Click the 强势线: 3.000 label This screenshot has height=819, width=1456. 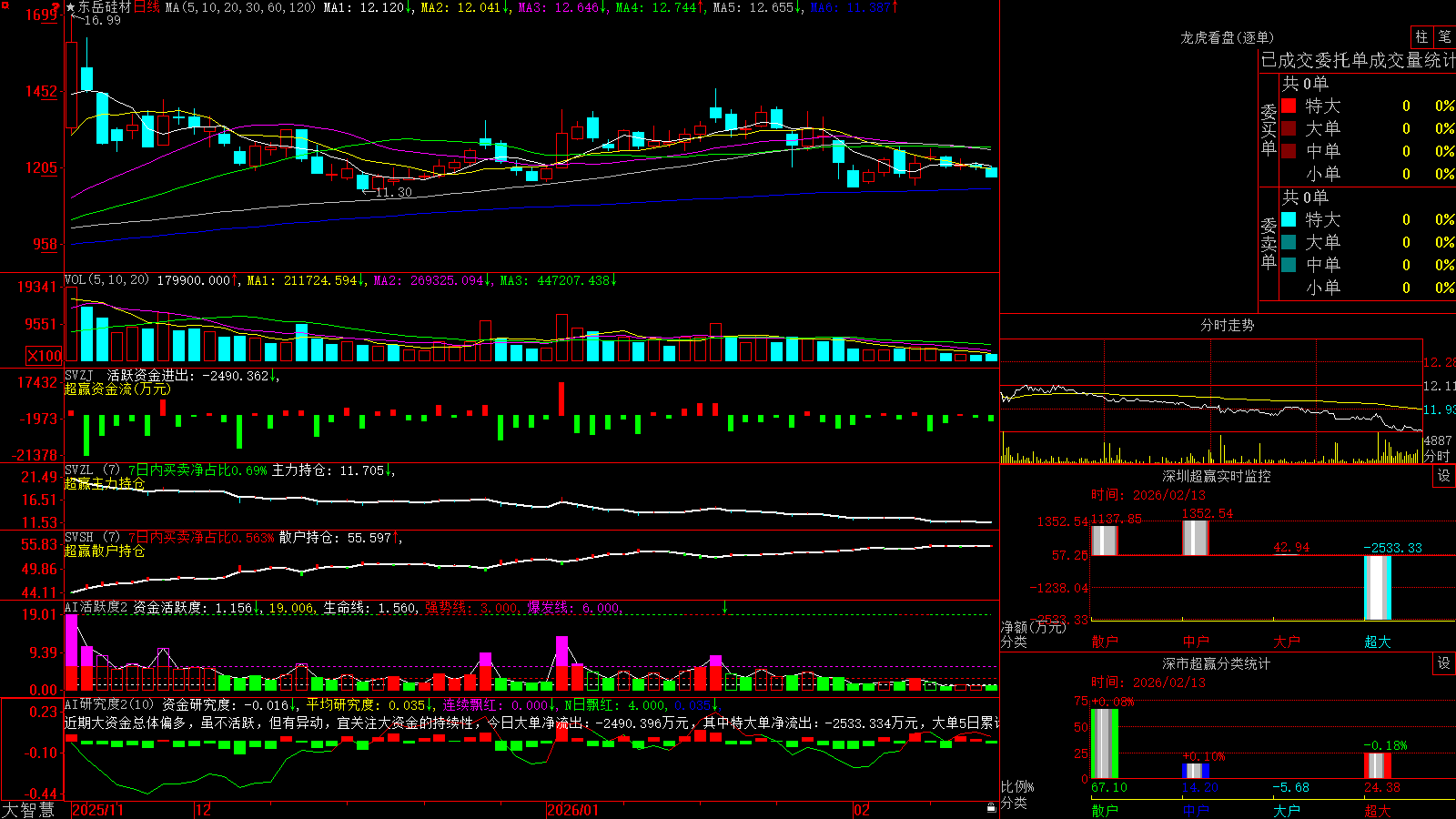point(471,608)
